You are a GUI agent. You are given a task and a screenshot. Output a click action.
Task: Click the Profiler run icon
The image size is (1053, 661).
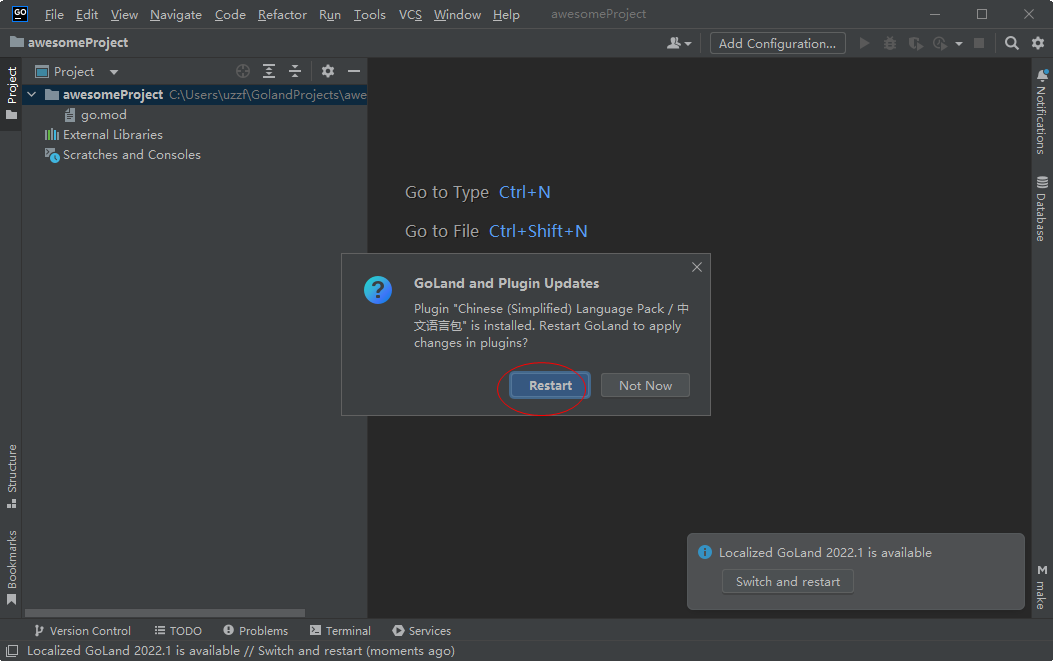click(940, 43)
